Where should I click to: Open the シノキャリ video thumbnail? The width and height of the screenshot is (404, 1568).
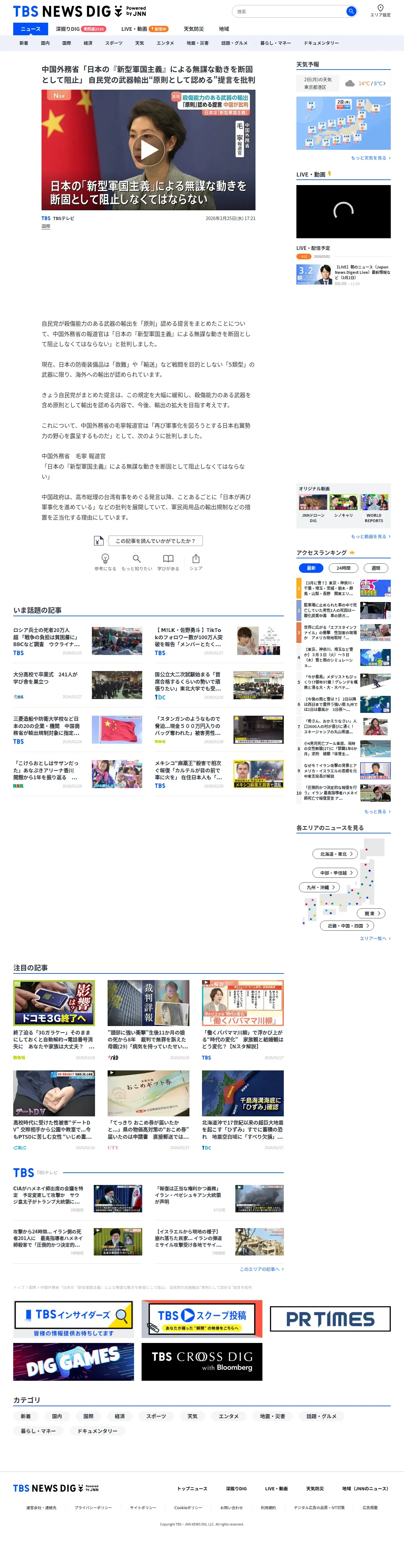[x=343, y=502]
